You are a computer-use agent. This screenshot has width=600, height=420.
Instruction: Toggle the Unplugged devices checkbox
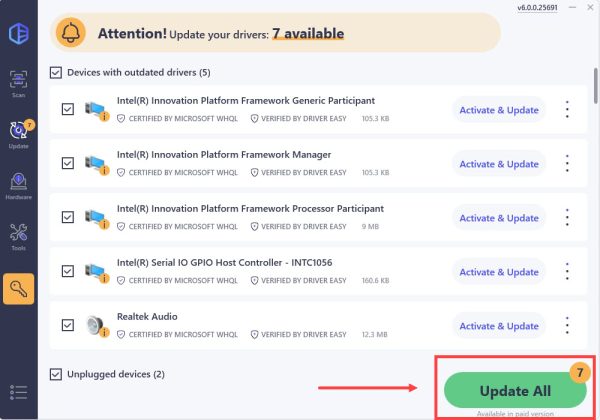pos(56,374)
